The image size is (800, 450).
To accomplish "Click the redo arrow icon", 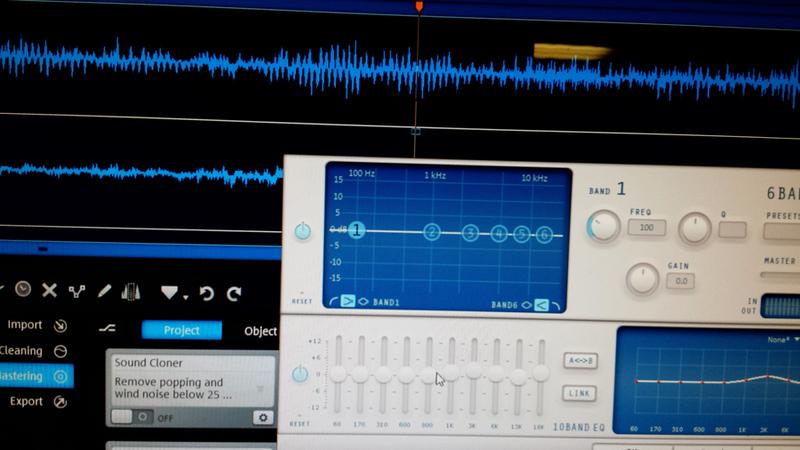I will (x=234, y=293).
